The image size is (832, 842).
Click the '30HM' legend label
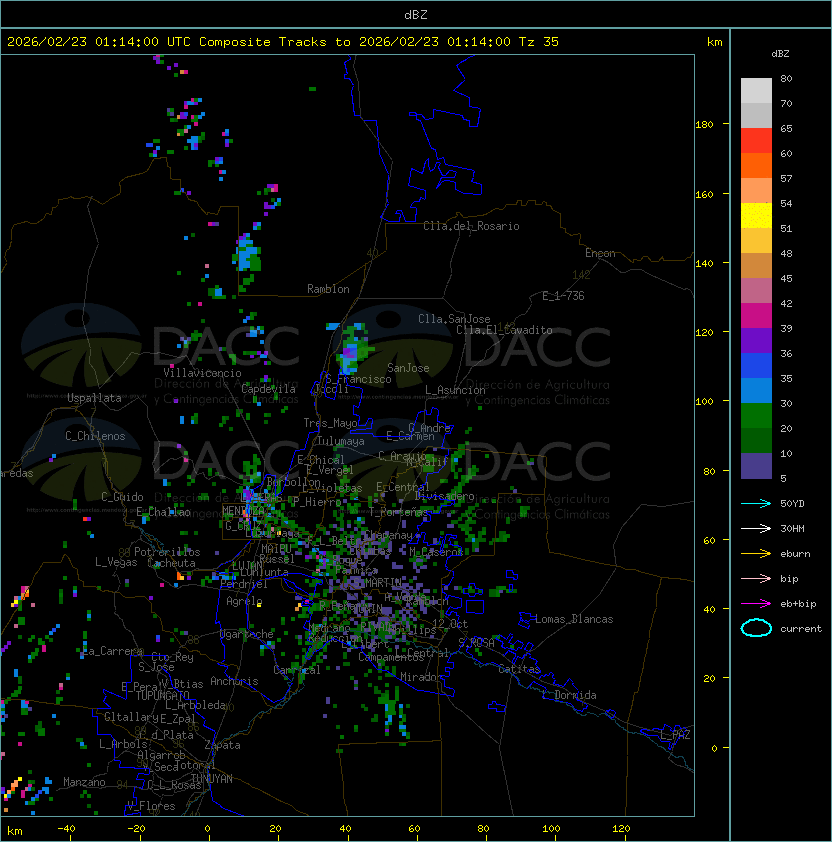tap(792, 529)
